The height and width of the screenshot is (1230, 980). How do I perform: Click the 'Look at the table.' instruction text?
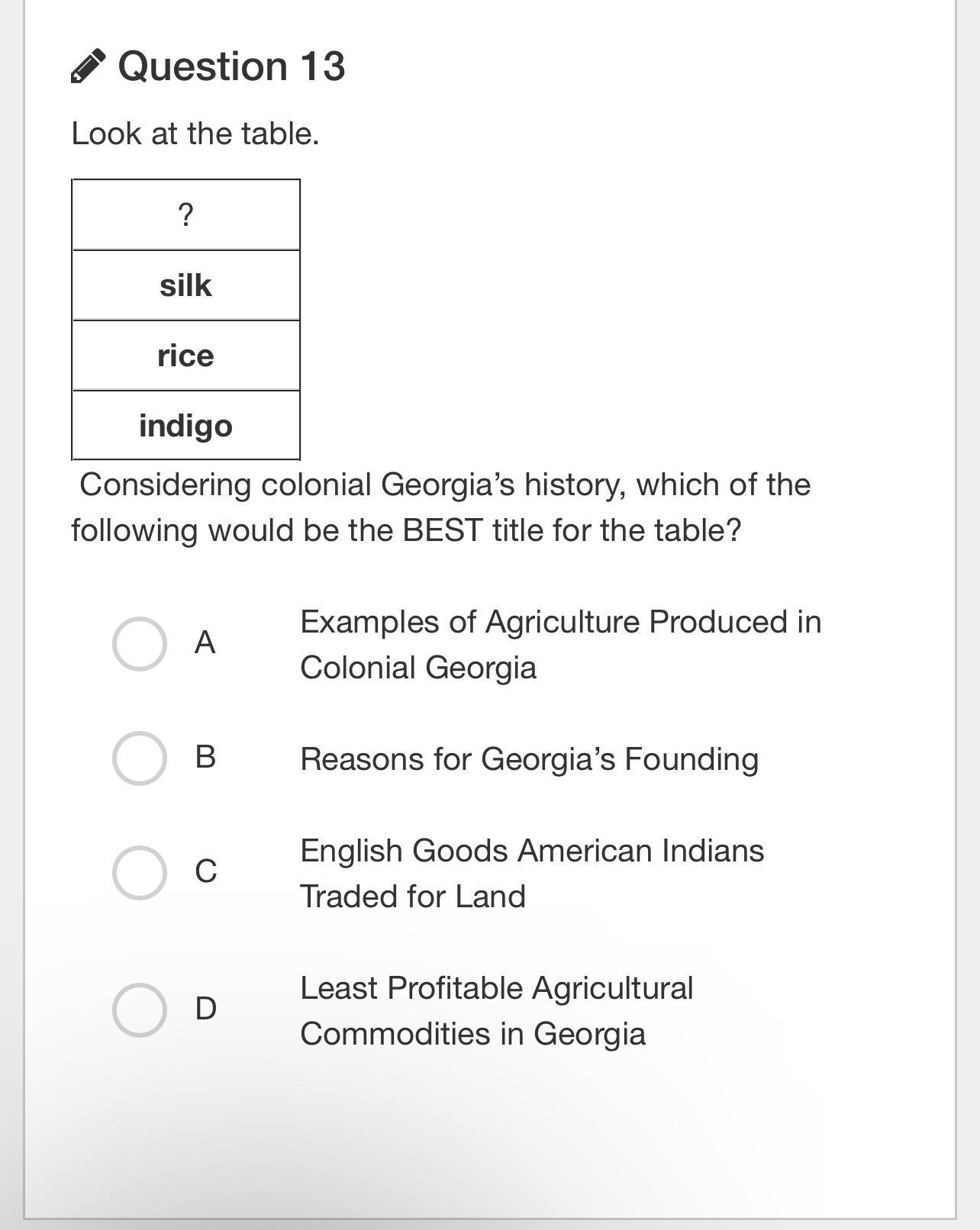195,134
